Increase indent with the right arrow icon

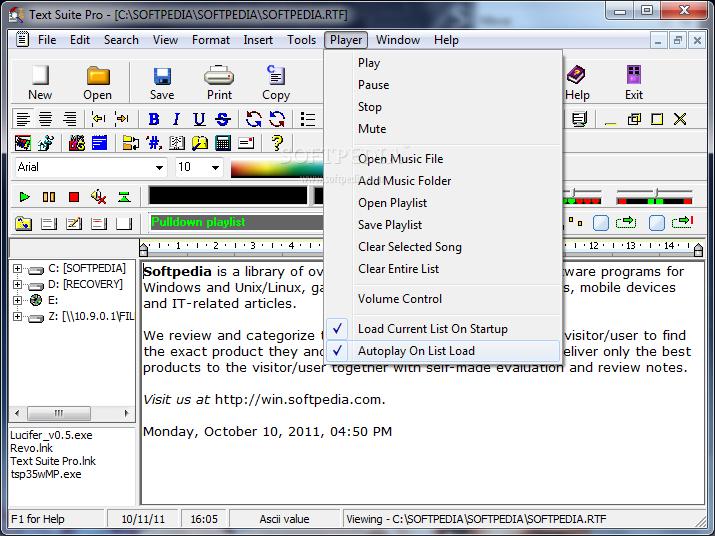(x=122, y=119)
